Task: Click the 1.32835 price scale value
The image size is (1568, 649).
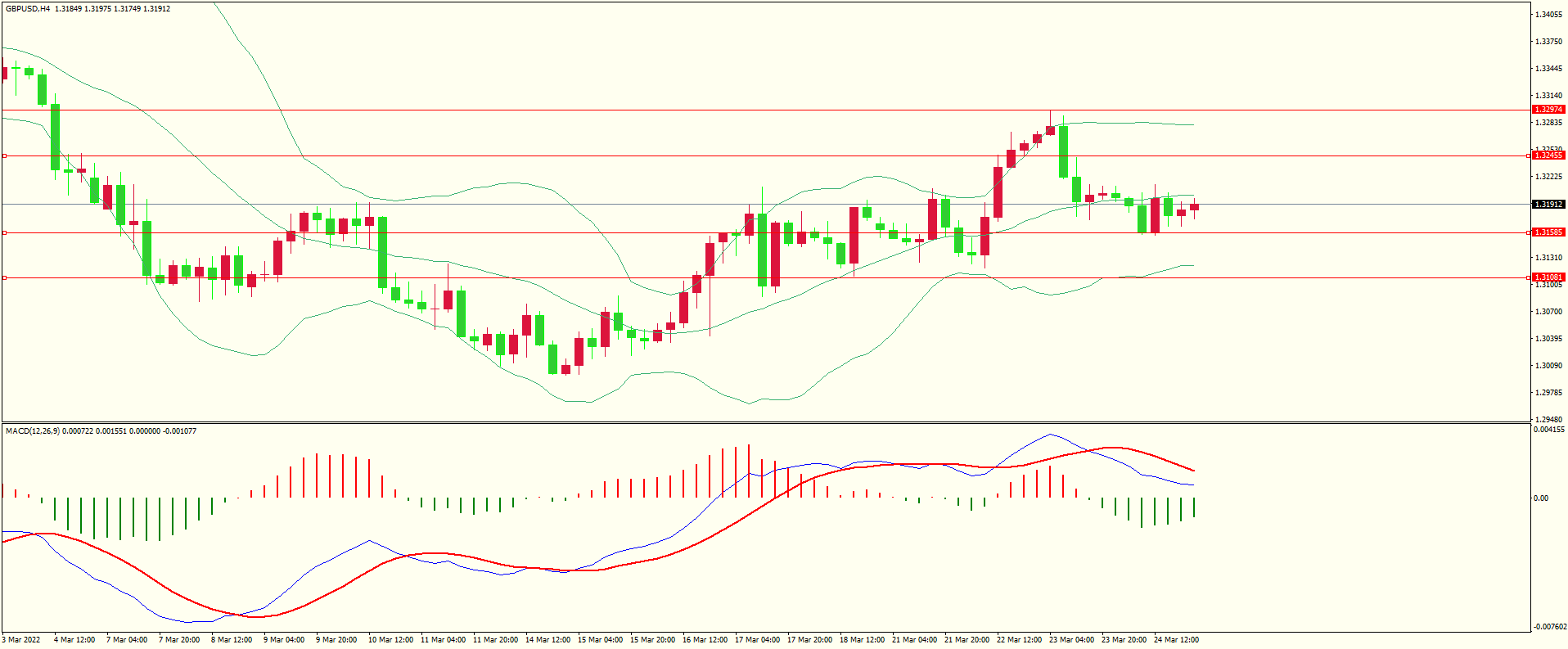Action: tap(1548, 123)
